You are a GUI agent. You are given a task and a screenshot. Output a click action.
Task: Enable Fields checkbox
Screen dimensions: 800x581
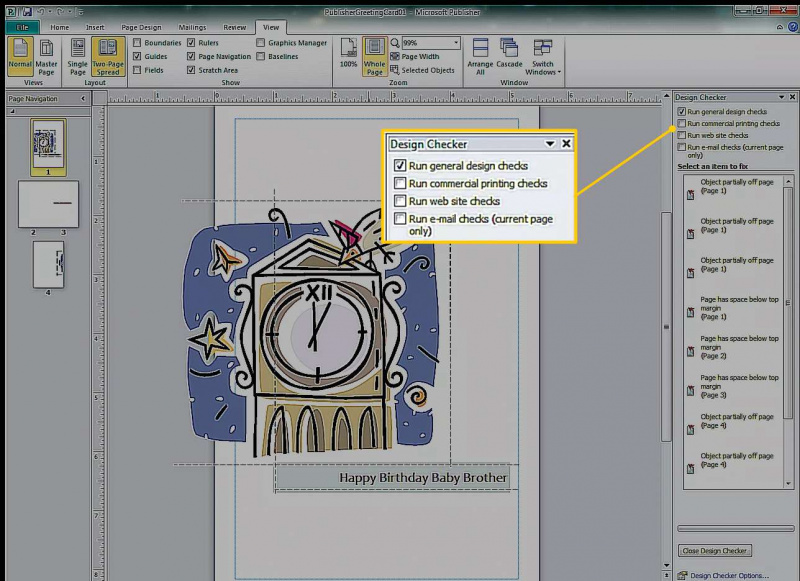137,70
